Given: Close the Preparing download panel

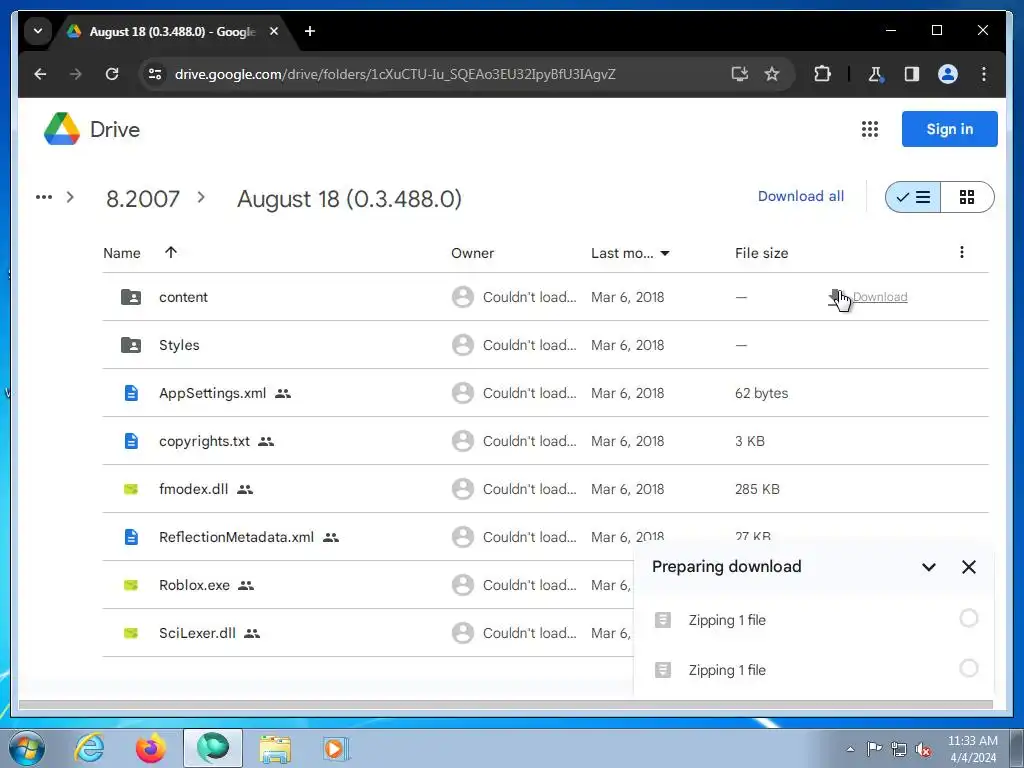Looking at the screenshot, I should [968, 567].
